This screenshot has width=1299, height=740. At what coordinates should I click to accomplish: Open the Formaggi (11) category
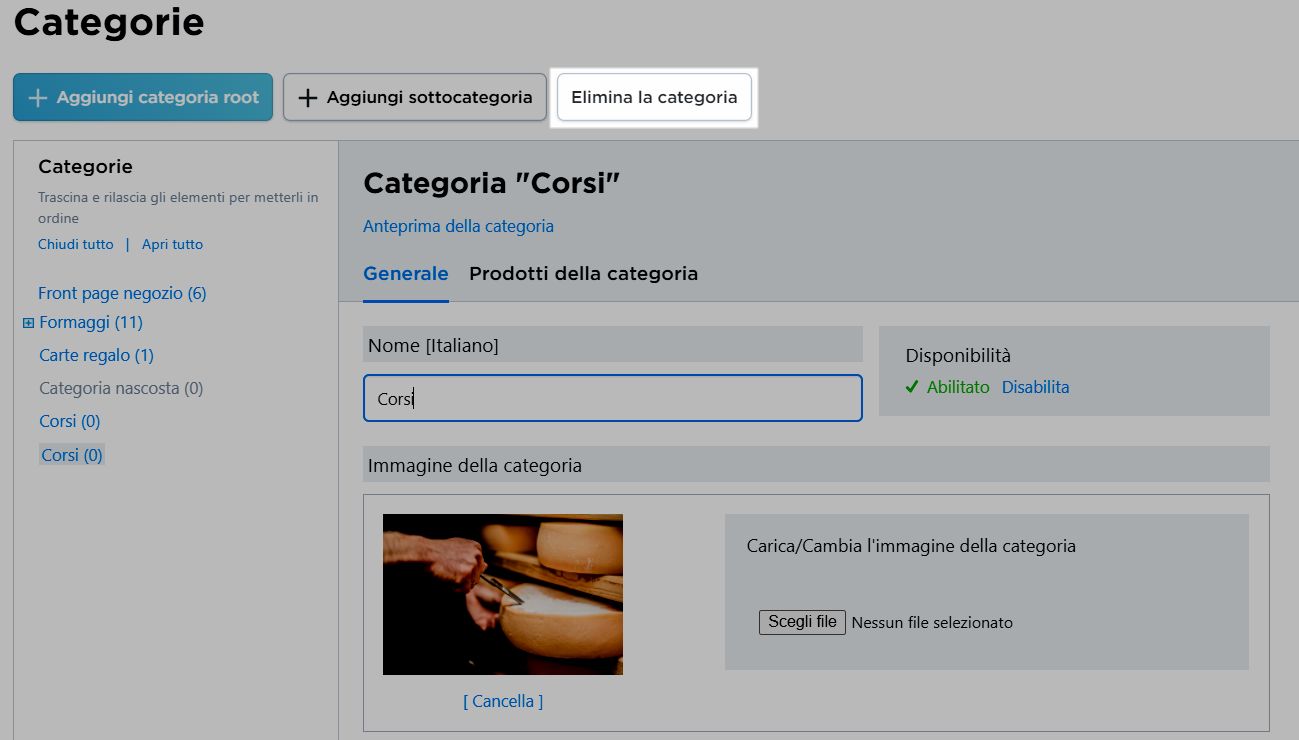coord(91,322)
